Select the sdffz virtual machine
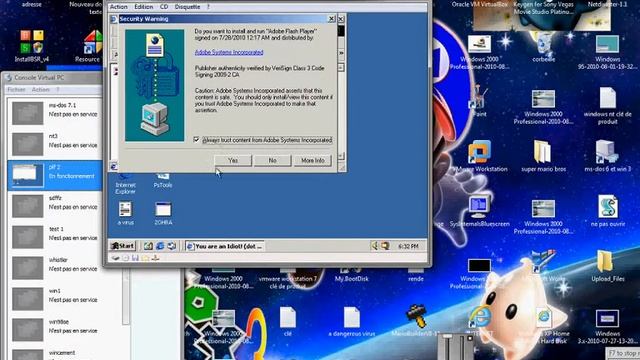Screen dimensions: 640x360 click(x=54, y=206)
